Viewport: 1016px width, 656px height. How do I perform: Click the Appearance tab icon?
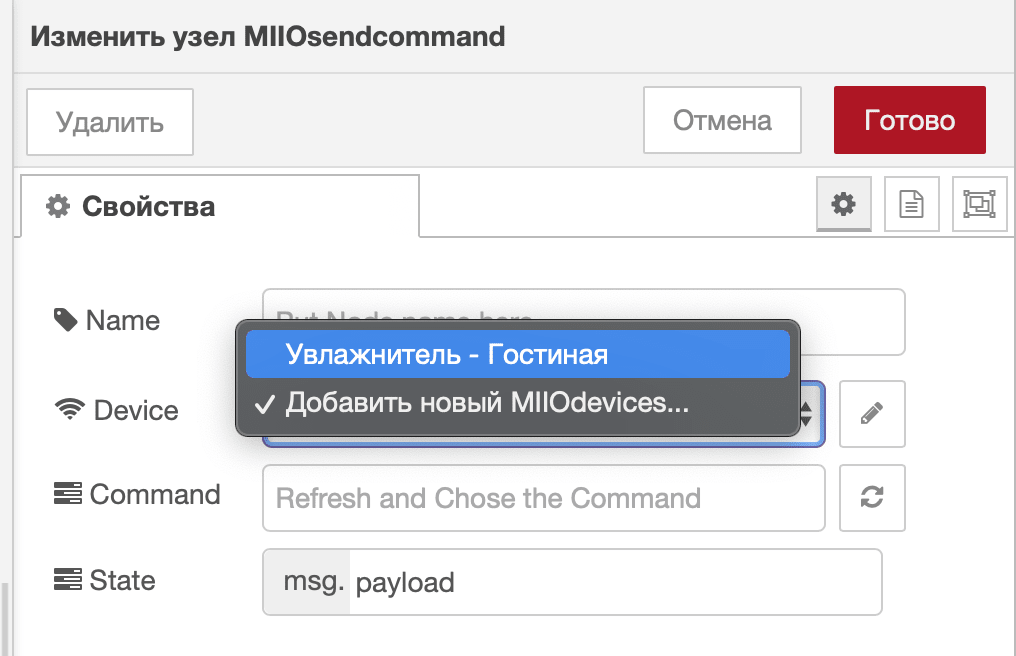coord(979,203)
